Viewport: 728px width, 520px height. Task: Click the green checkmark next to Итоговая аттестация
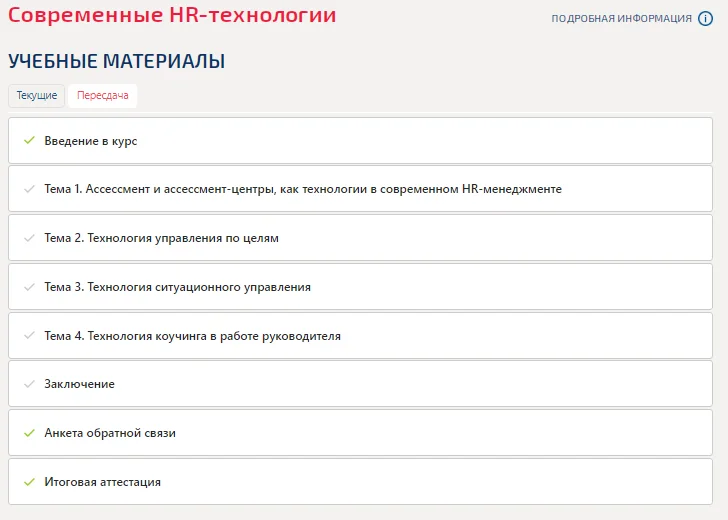[29, 482]
